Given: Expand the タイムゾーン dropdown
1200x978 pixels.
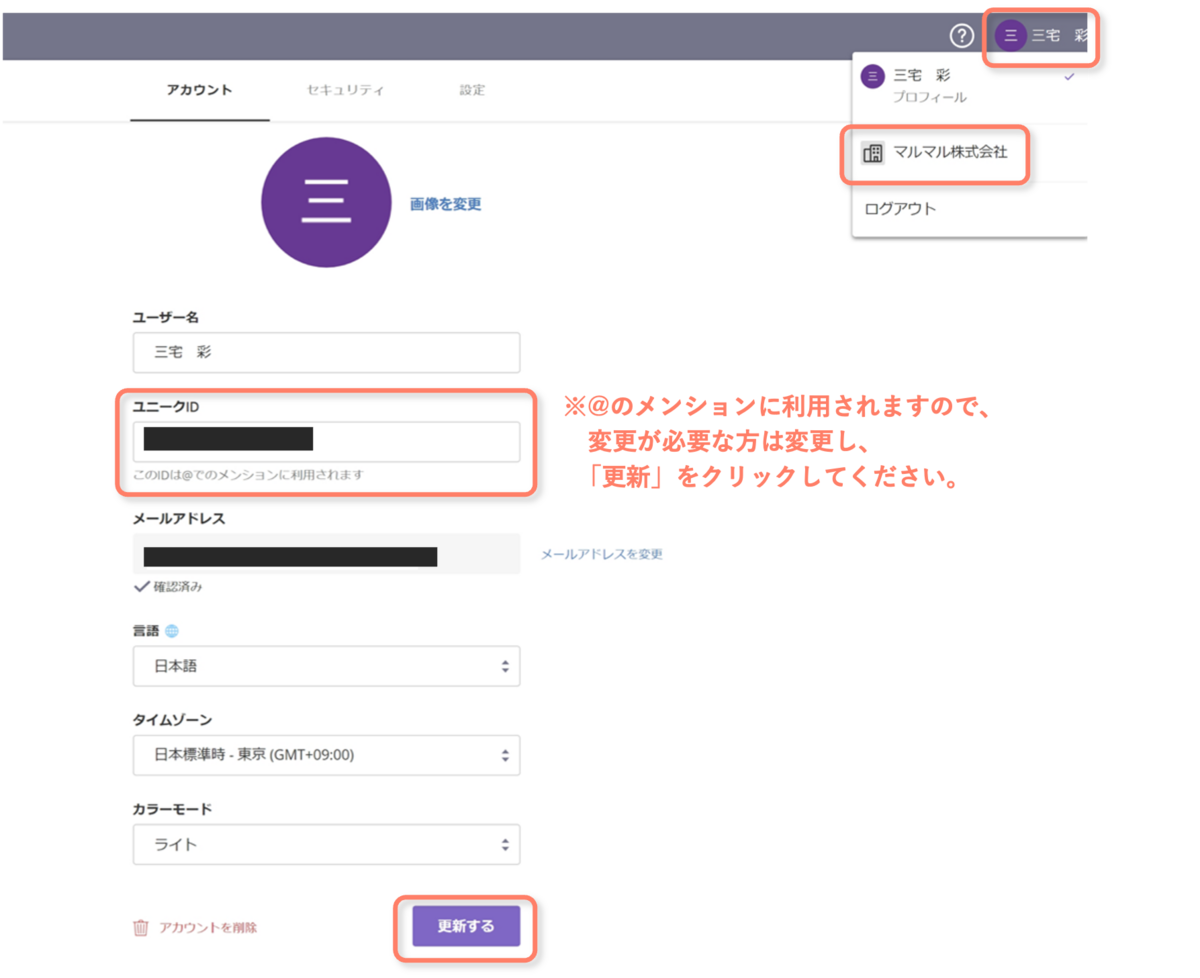Looking at the screenshot, I should click(326, 755).
